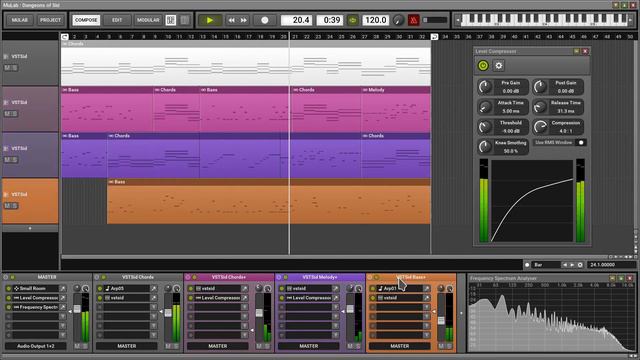Toggle Small Room effect power in MASTER strip
The image size is (640, 360).
(x=9, y=288)
